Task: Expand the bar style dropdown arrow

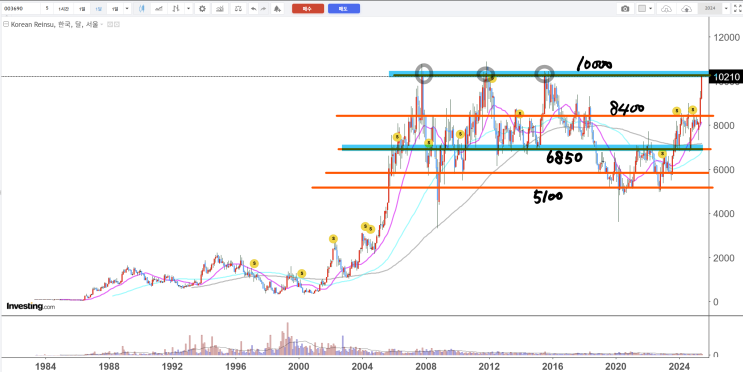Action: (189, 9)
